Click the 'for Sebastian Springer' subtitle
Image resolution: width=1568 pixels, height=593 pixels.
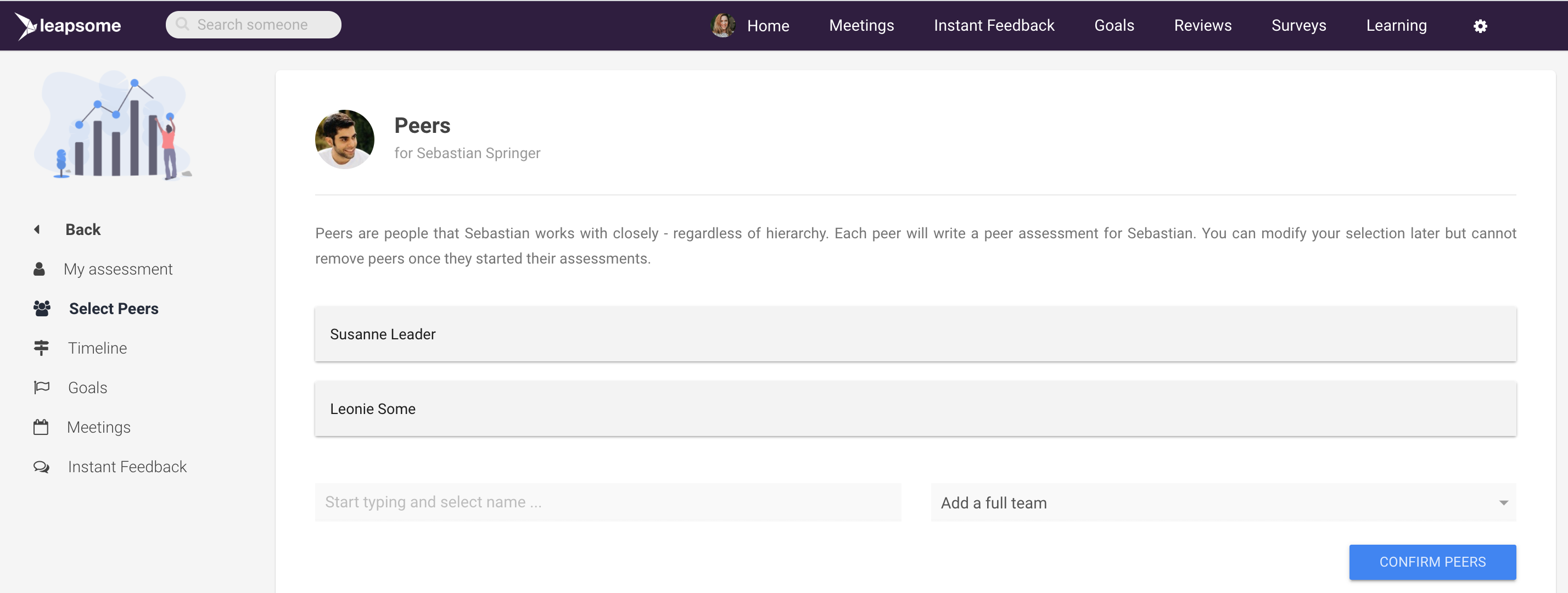[467, 153]
